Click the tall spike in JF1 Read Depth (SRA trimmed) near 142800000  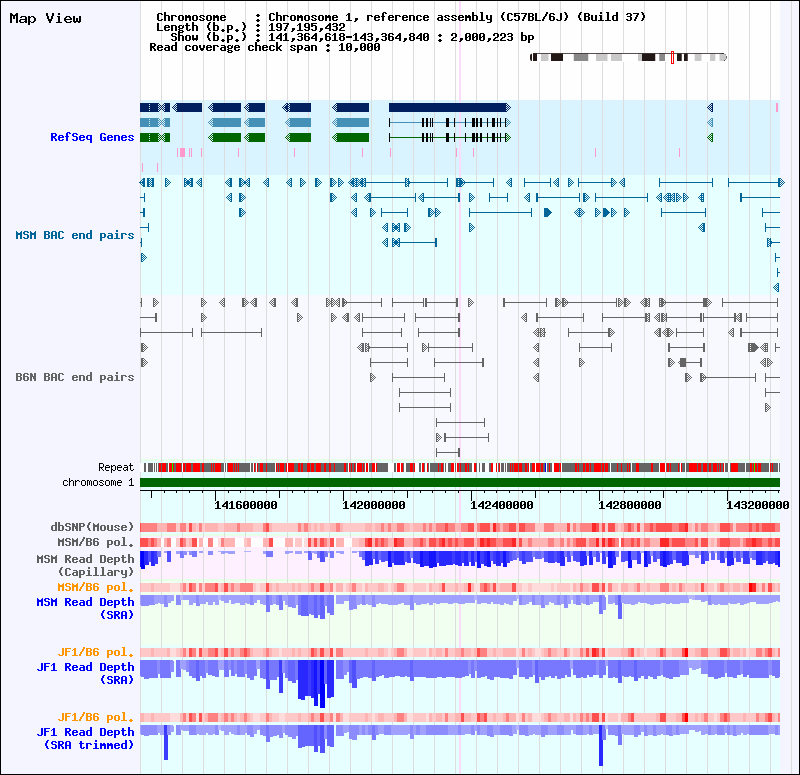(601, 745)
